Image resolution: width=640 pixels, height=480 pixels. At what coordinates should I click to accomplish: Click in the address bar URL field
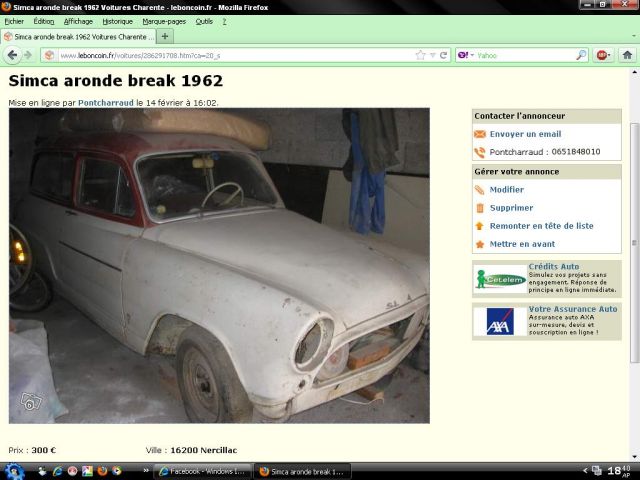click(235, 55)
